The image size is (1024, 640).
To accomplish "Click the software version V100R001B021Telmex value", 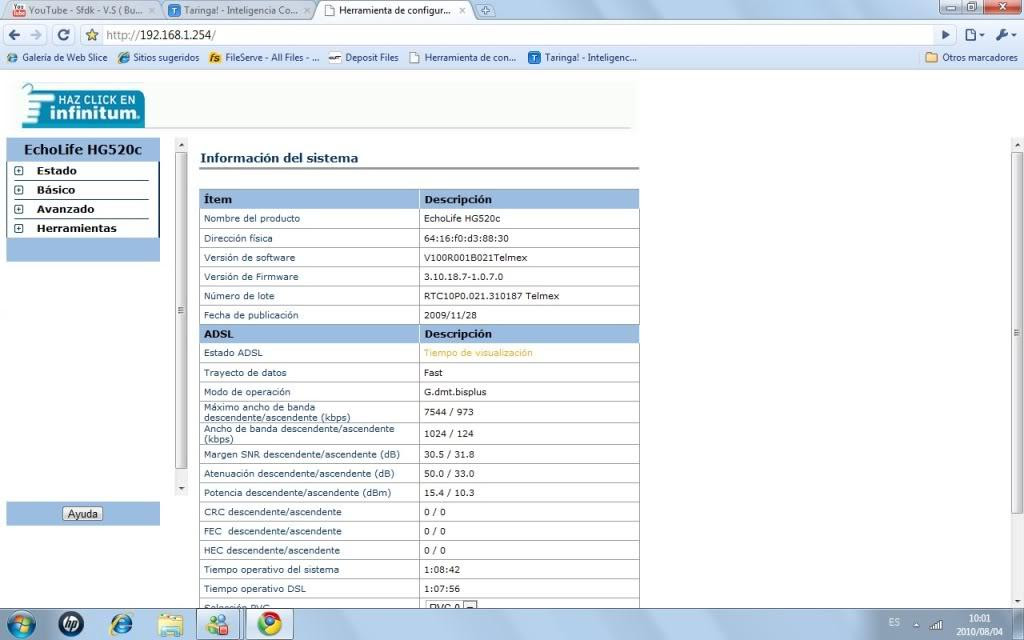I will click(475, 258).
